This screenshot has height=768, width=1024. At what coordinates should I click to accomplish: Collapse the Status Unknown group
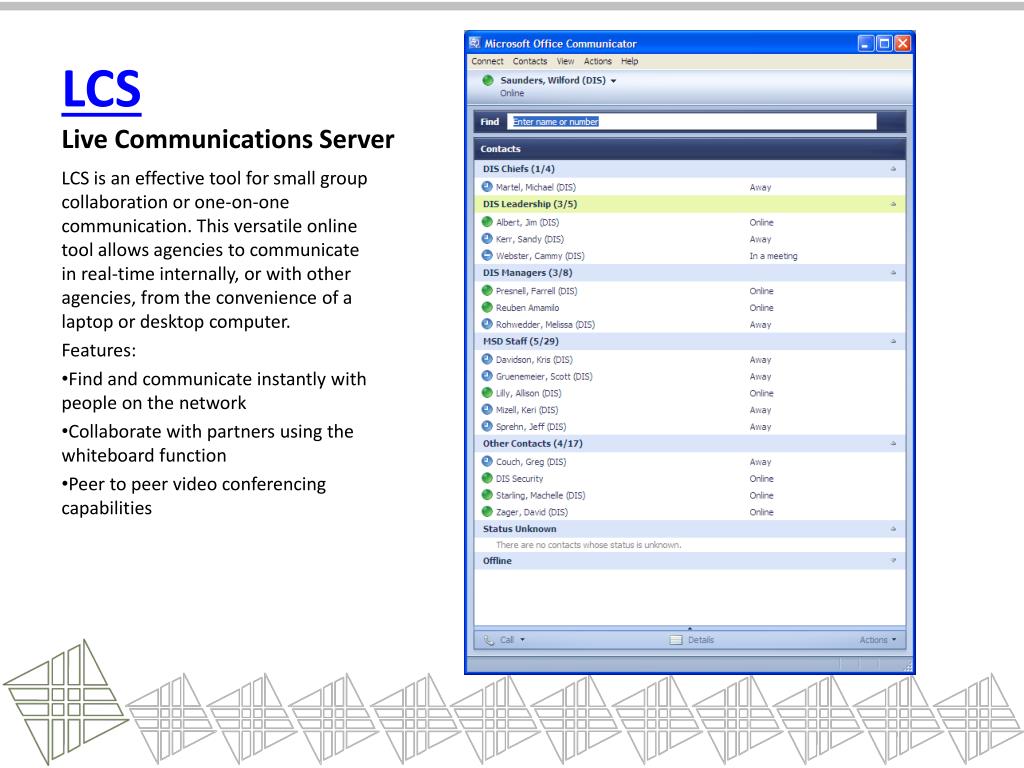[893, 529]
